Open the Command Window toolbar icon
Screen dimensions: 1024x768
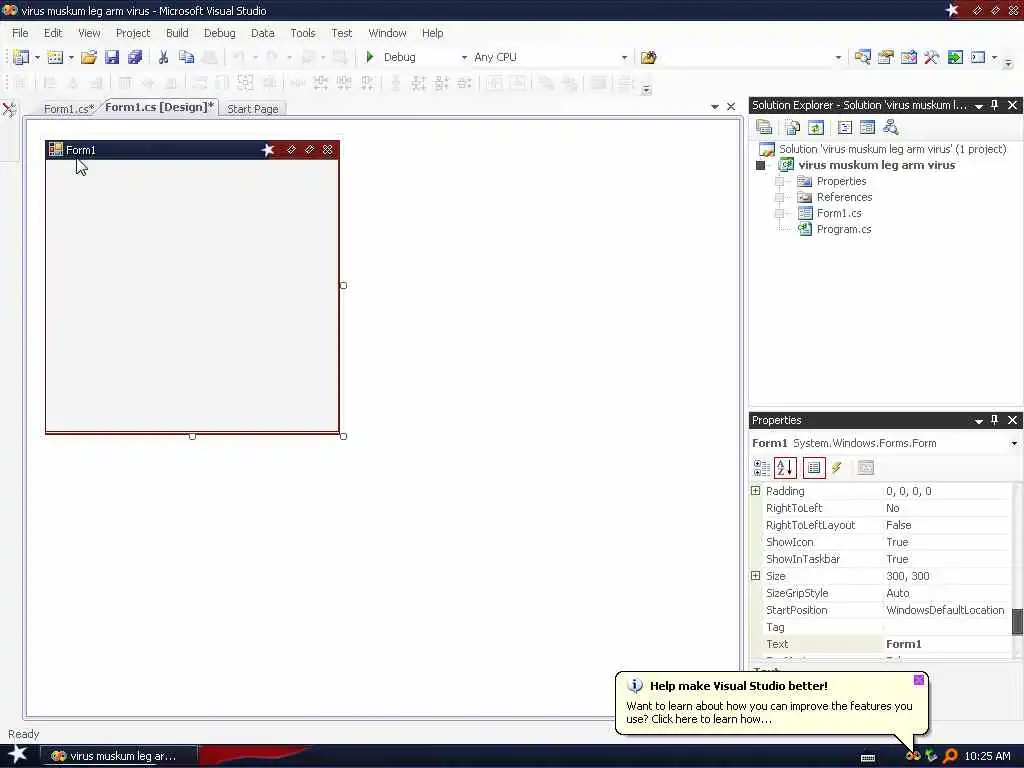978,57
